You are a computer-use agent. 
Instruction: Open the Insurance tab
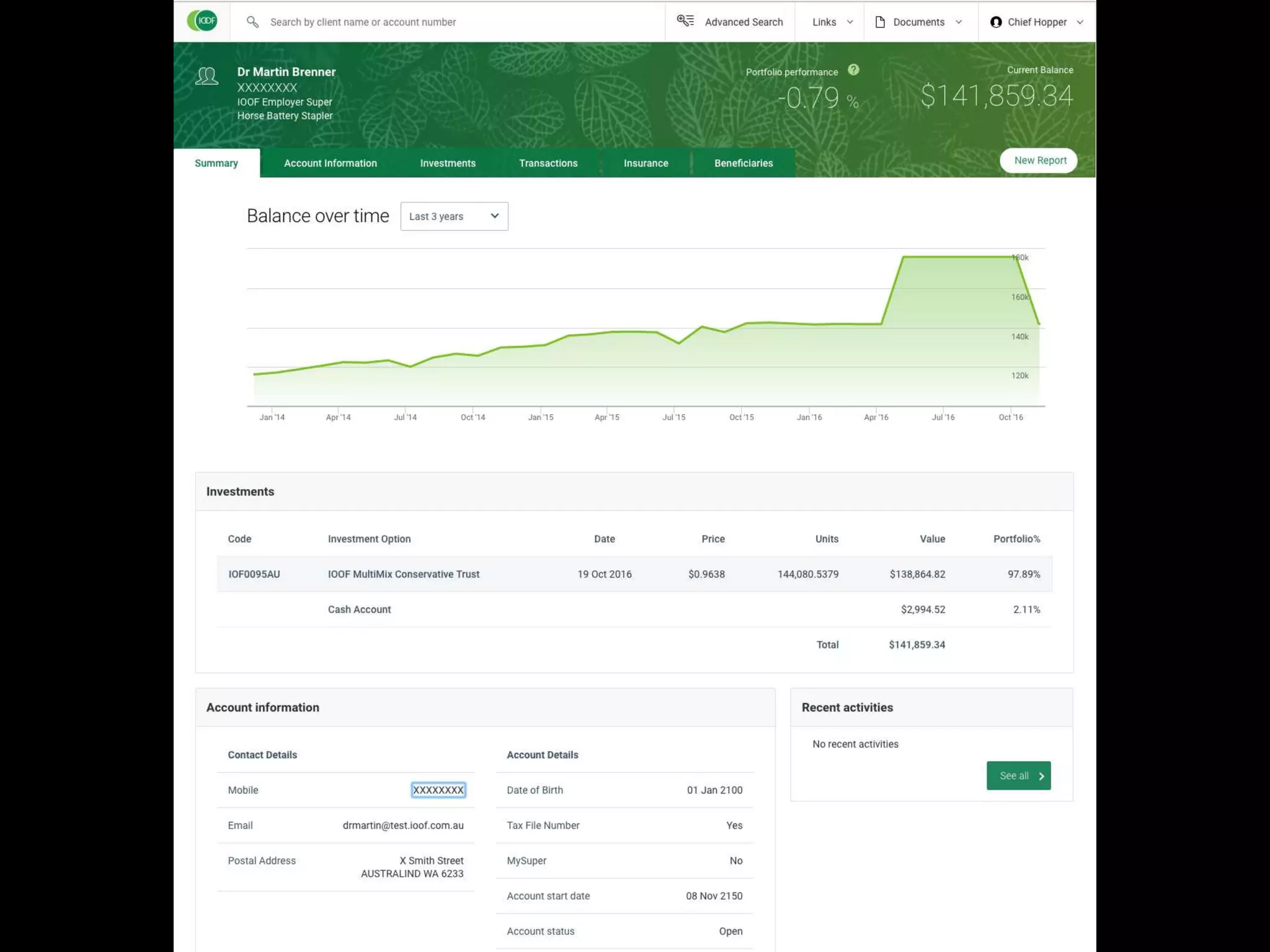point(646,163)
